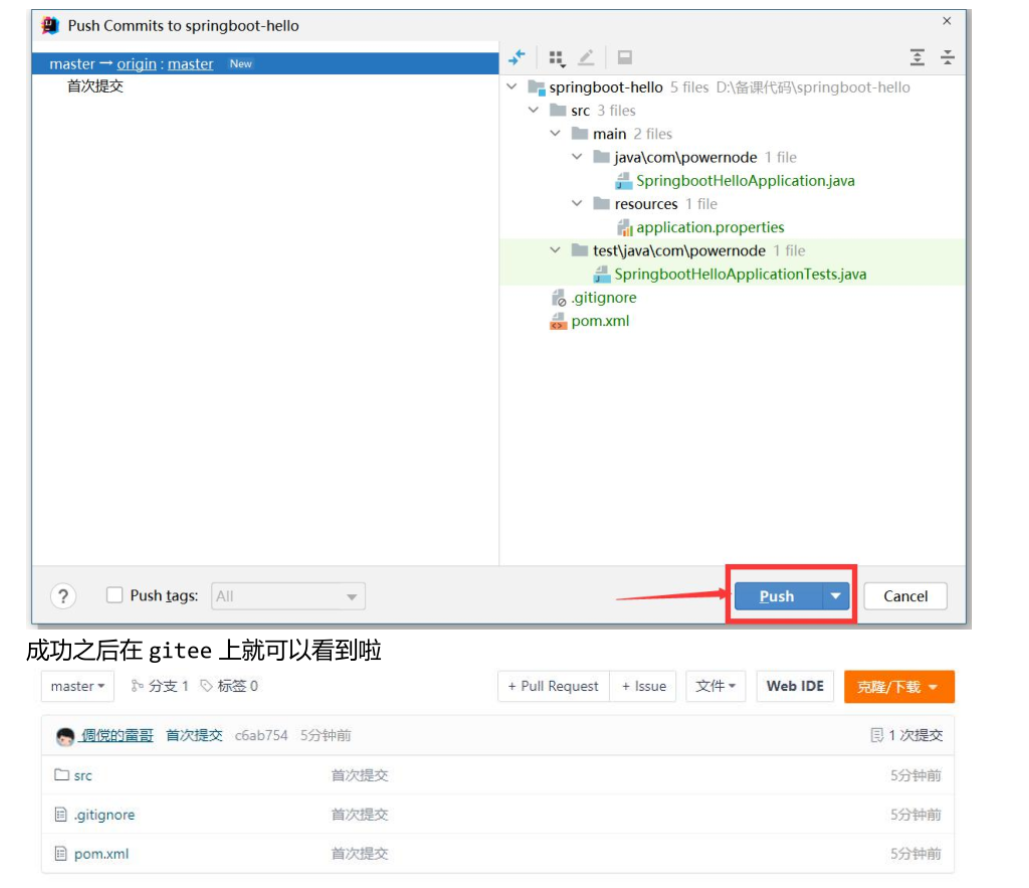Open the 文件 dropdown on Gitee

pyautogui.click(x=715, y=686)
